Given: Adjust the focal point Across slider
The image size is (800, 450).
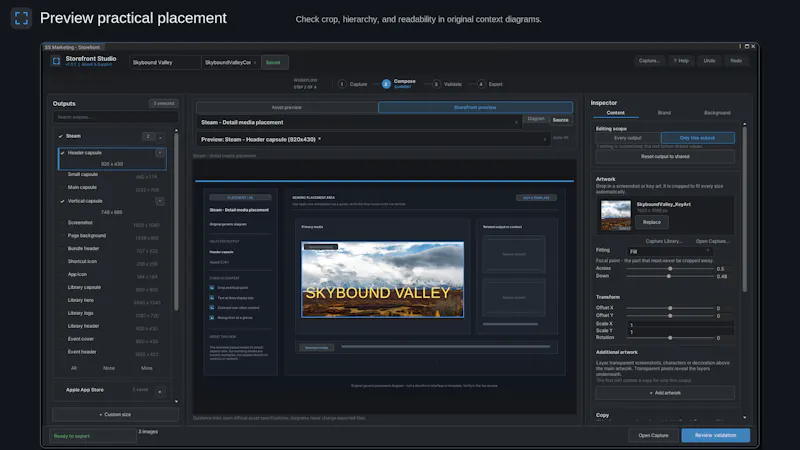Looking at the screenshot, I should pyautogui.click(x=669, y=268).
